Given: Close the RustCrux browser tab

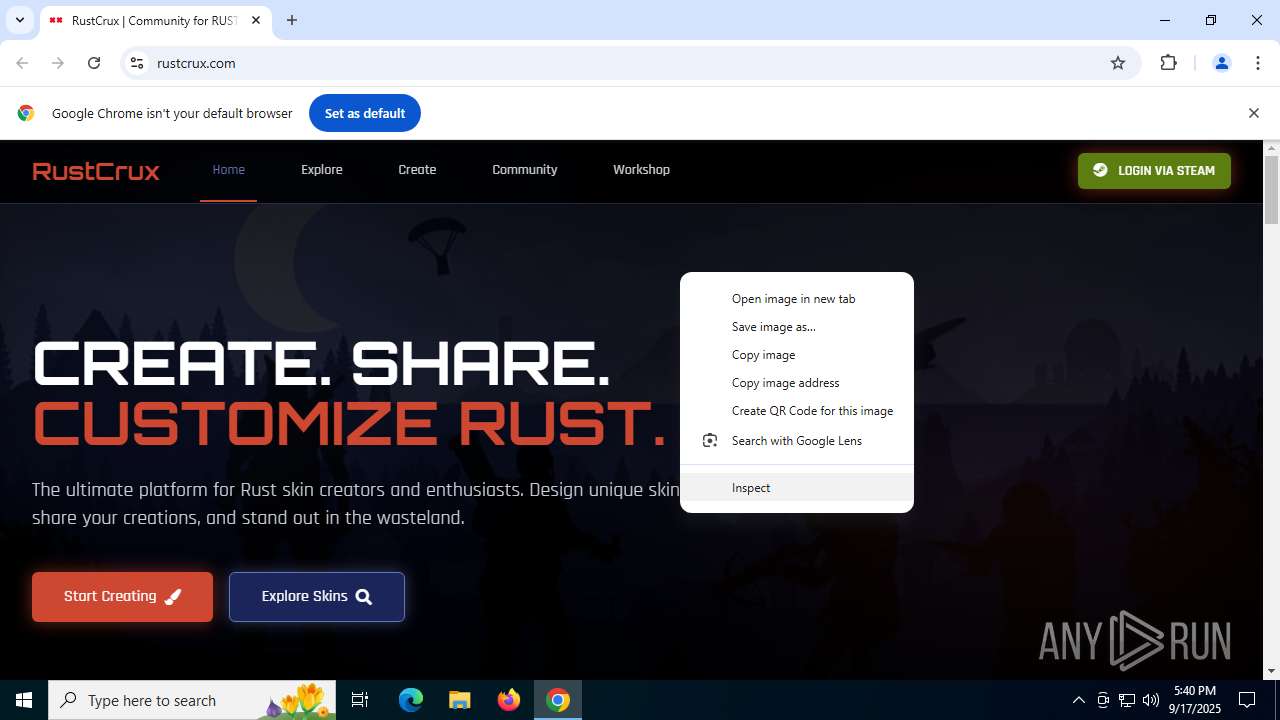Looking at the screenshot, I should tap(256, 20).
